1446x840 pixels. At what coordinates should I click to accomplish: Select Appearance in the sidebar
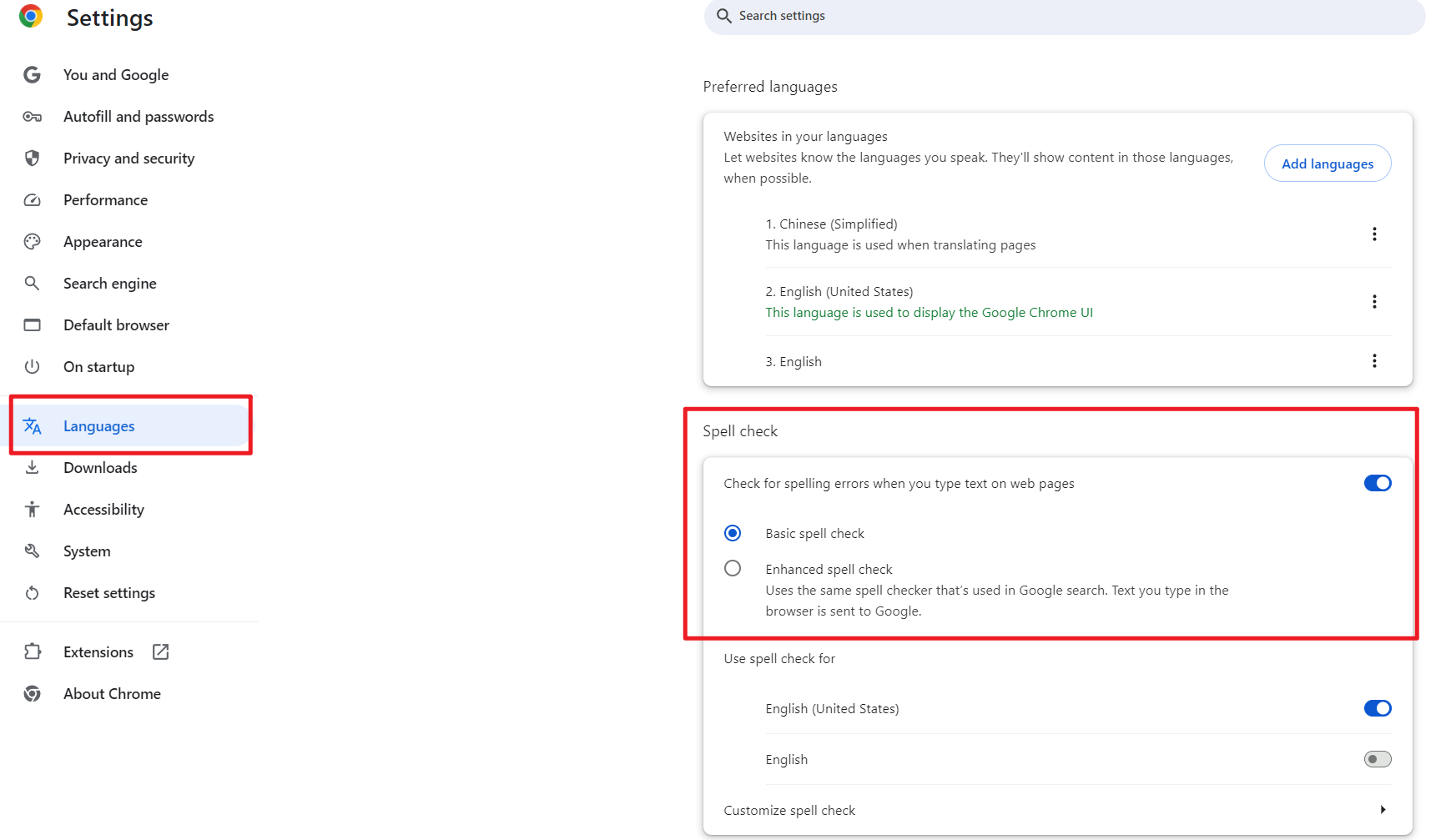(x=103, y=242)
